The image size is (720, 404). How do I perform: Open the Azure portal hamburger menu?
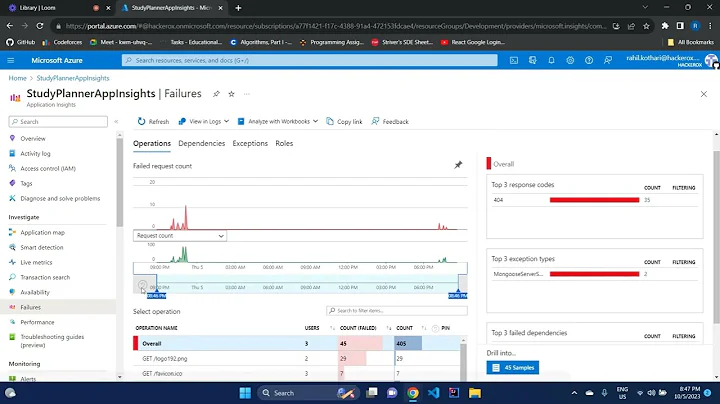(x=11, y=60)
